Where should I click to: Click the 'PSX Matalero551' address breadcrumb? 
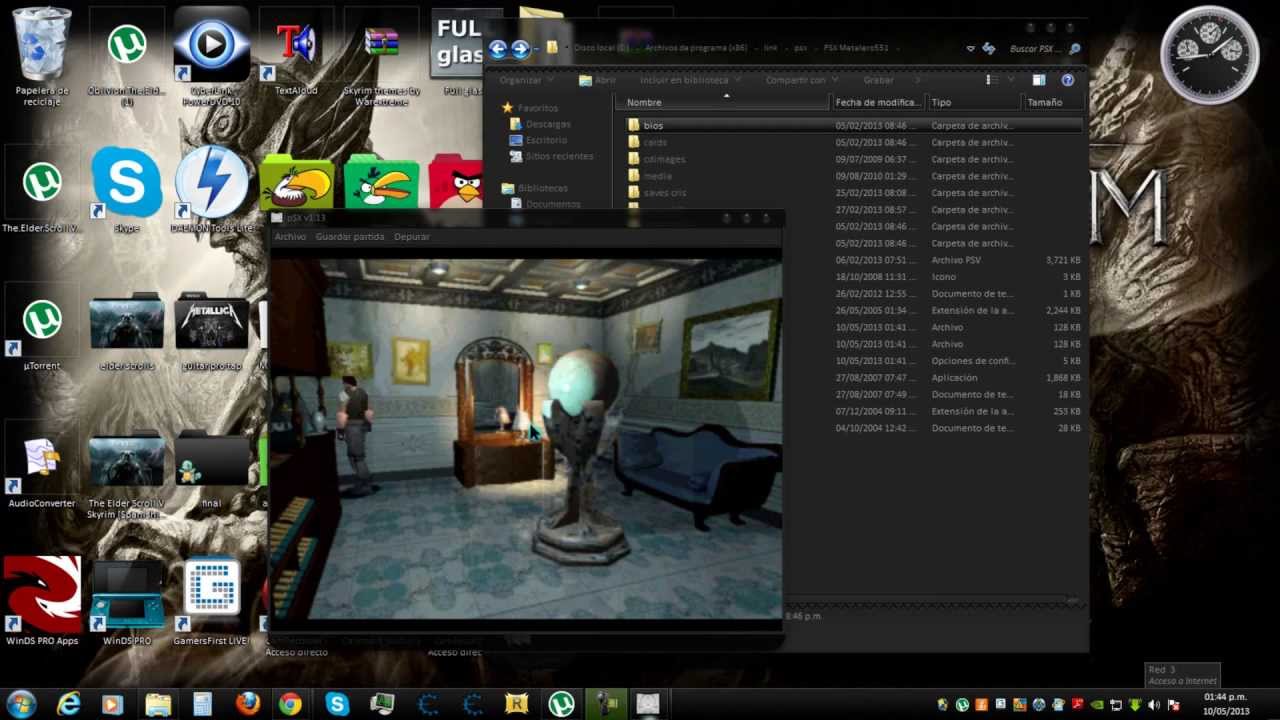point(855,48)
